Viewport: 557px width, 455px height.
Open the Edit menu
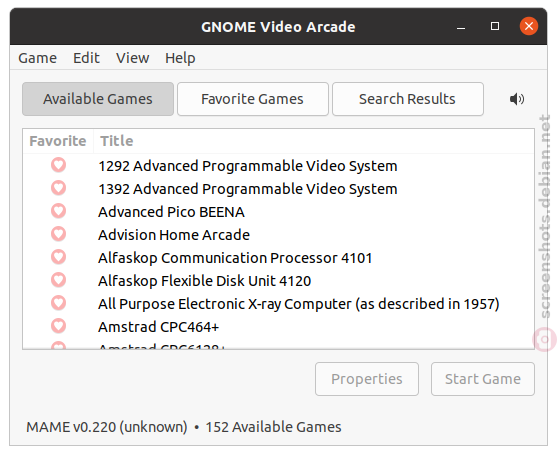pos(86,58)
